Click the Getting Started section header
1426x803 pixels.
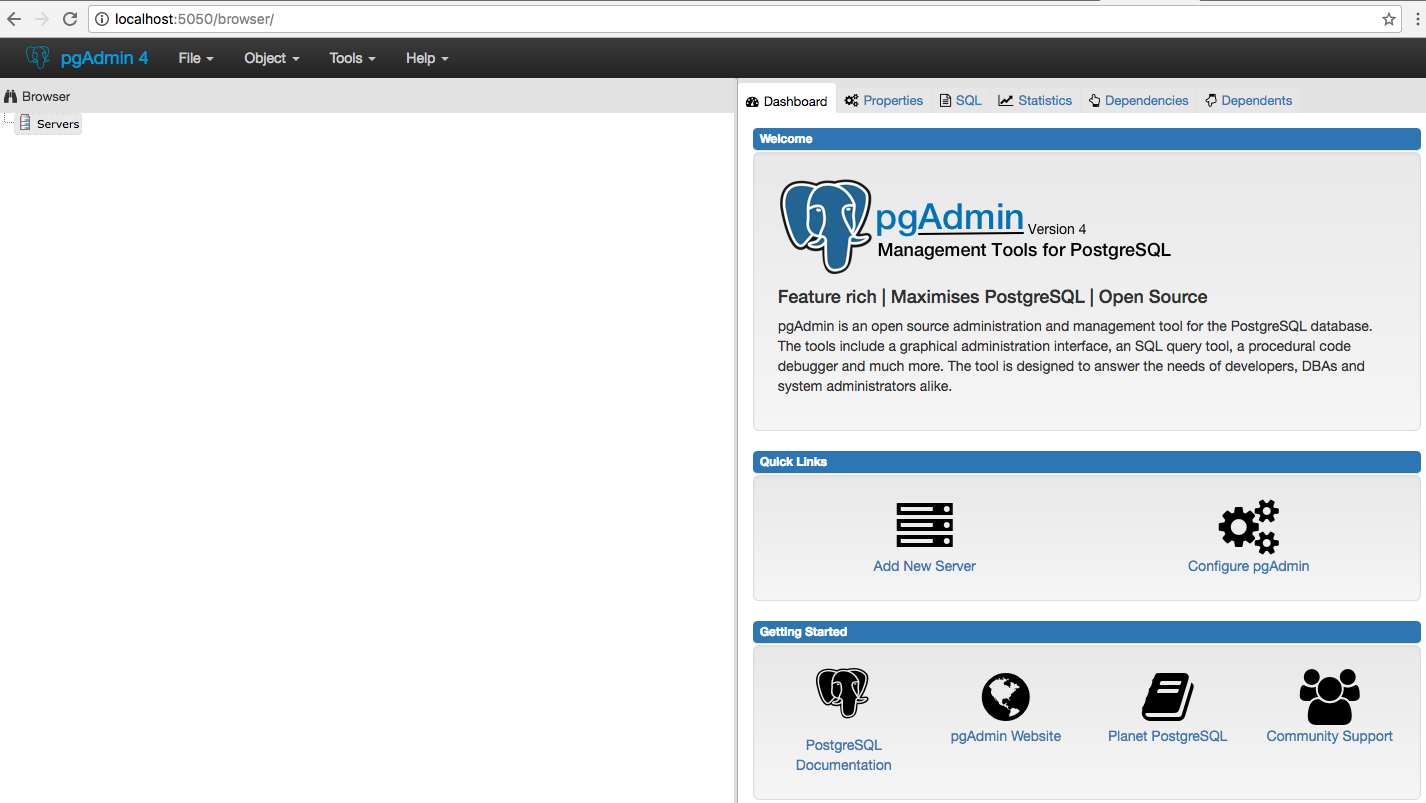1086,632
